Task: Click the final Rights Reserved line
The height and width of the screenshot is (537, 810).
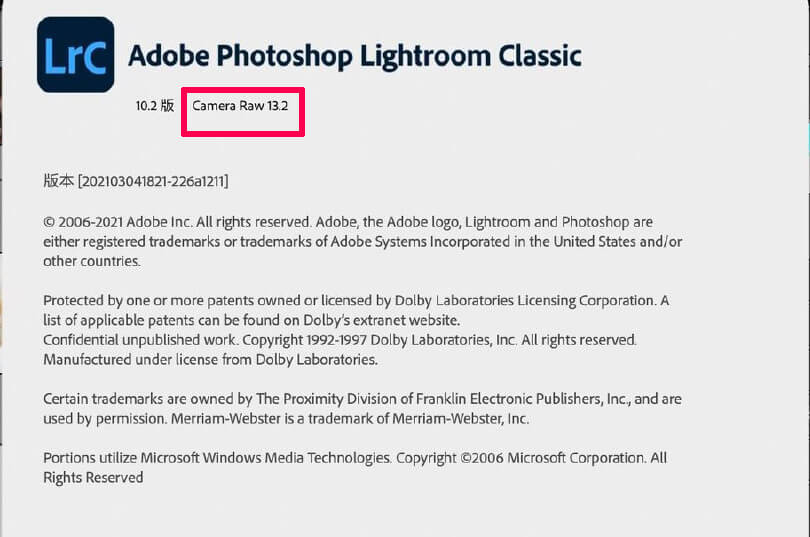Action: coord(93,477)
